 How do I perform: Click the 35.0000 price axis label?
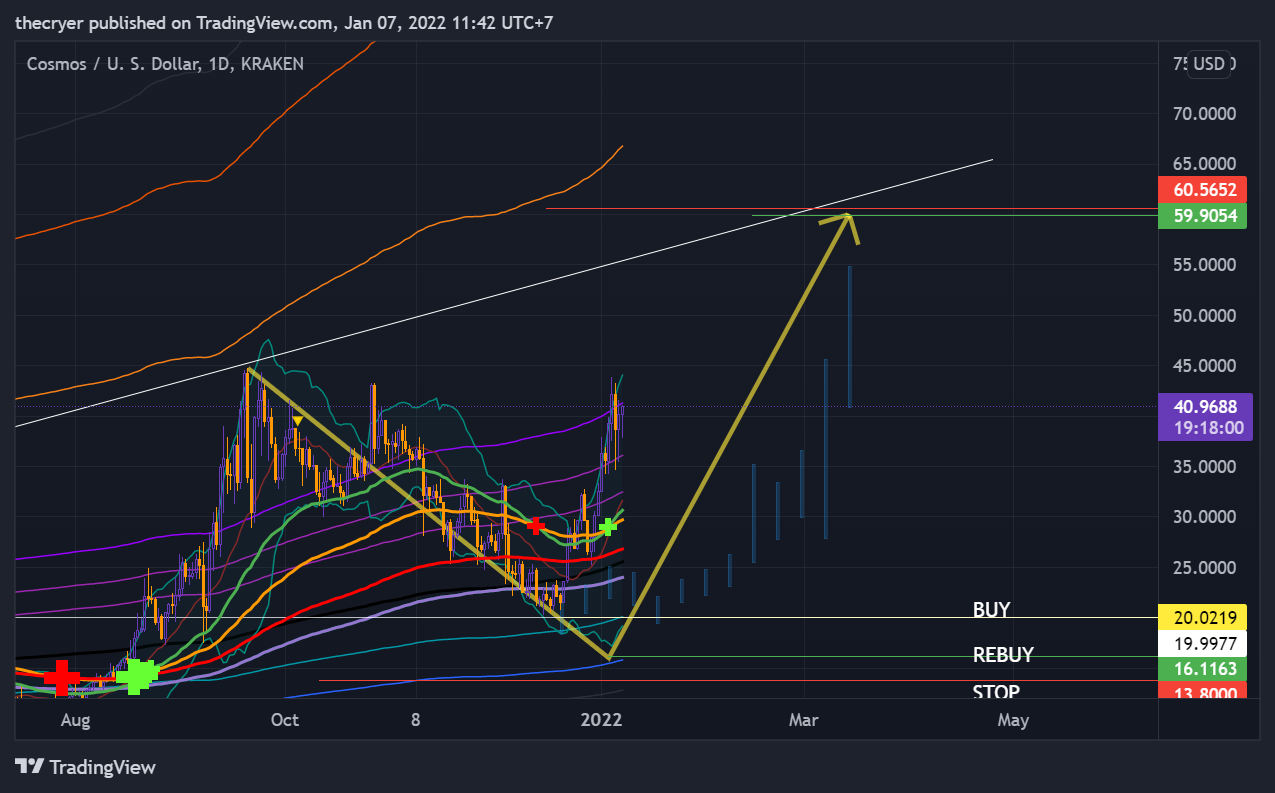[1203, 467]
